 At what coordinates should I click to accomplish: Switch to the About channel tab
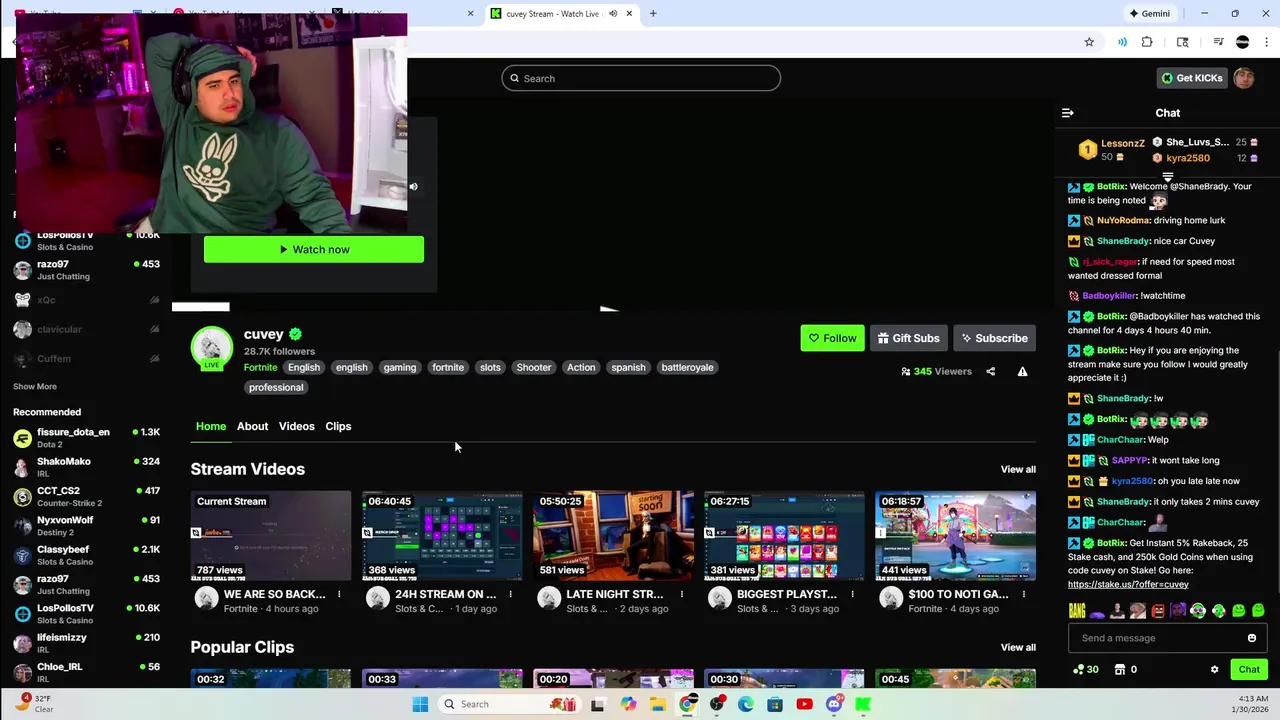pos(252,426)
